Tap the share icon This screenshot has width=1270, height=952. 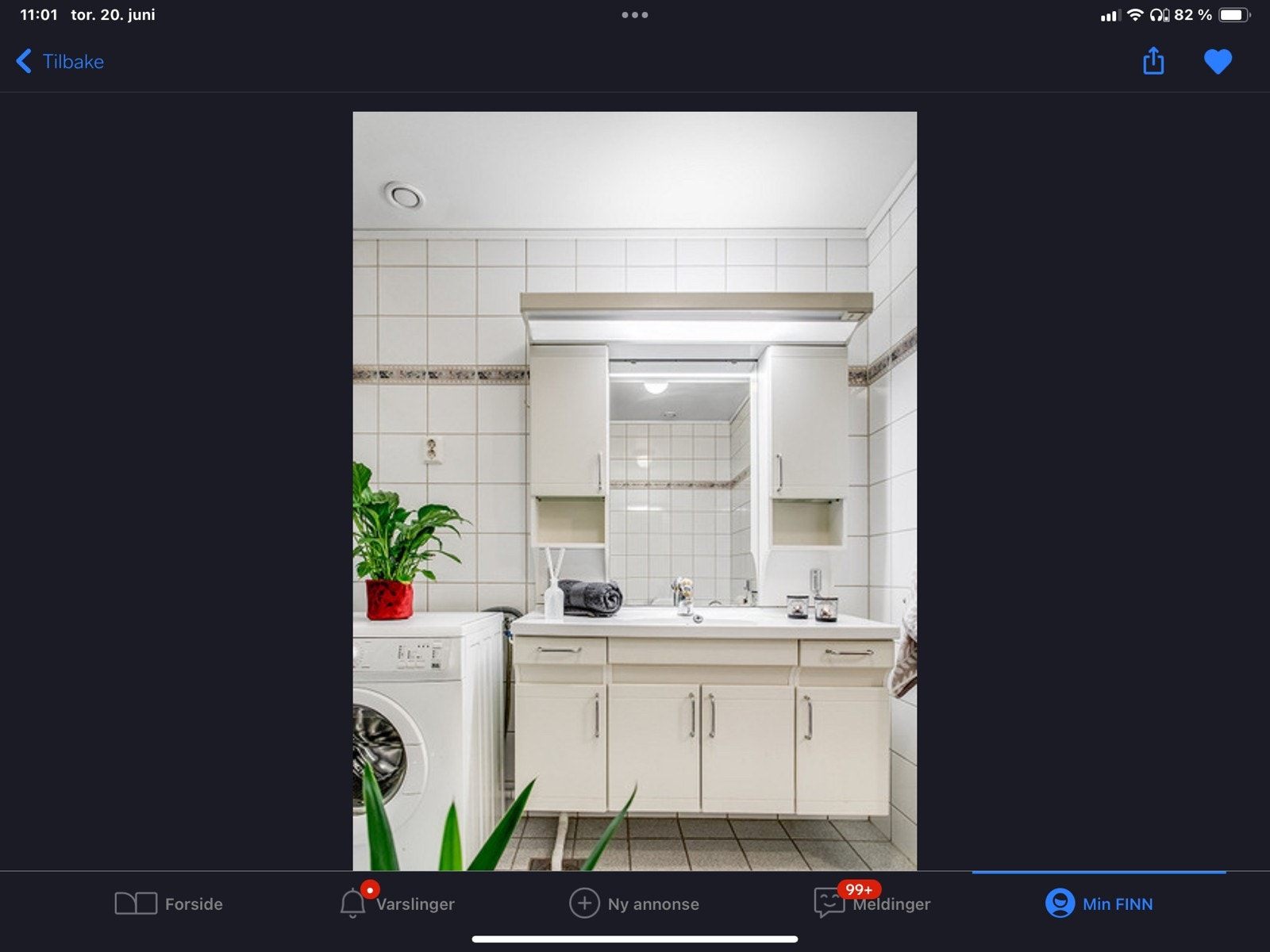point(1153,61)
